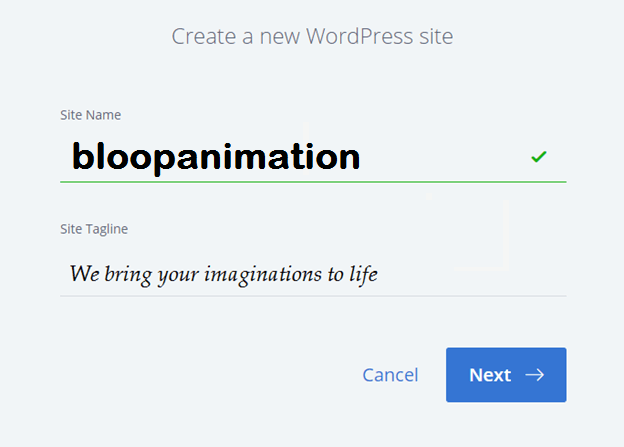The width and height of the screenshot is (624, 447).
Task: Click the Cancel link
Action: (x=390, y=375)
